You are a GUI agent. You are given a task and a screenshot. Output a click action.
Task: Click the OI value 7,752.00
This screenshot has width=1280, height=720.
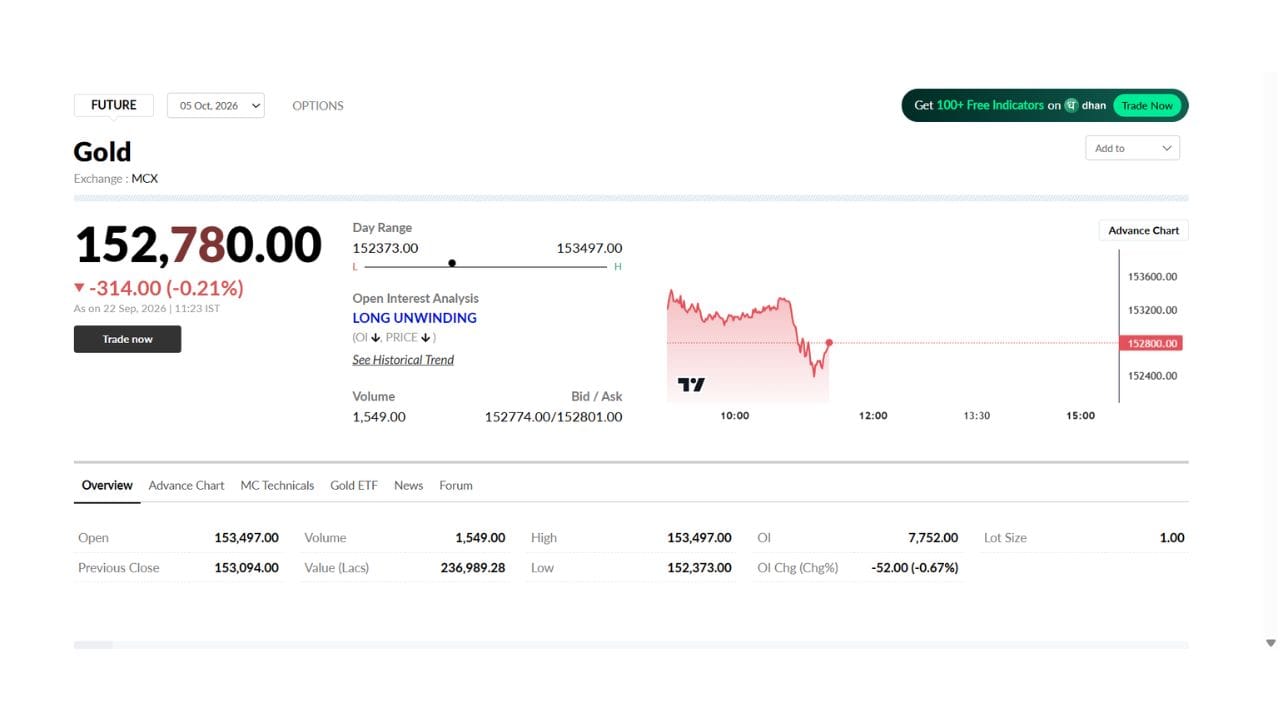click(933, 538)
